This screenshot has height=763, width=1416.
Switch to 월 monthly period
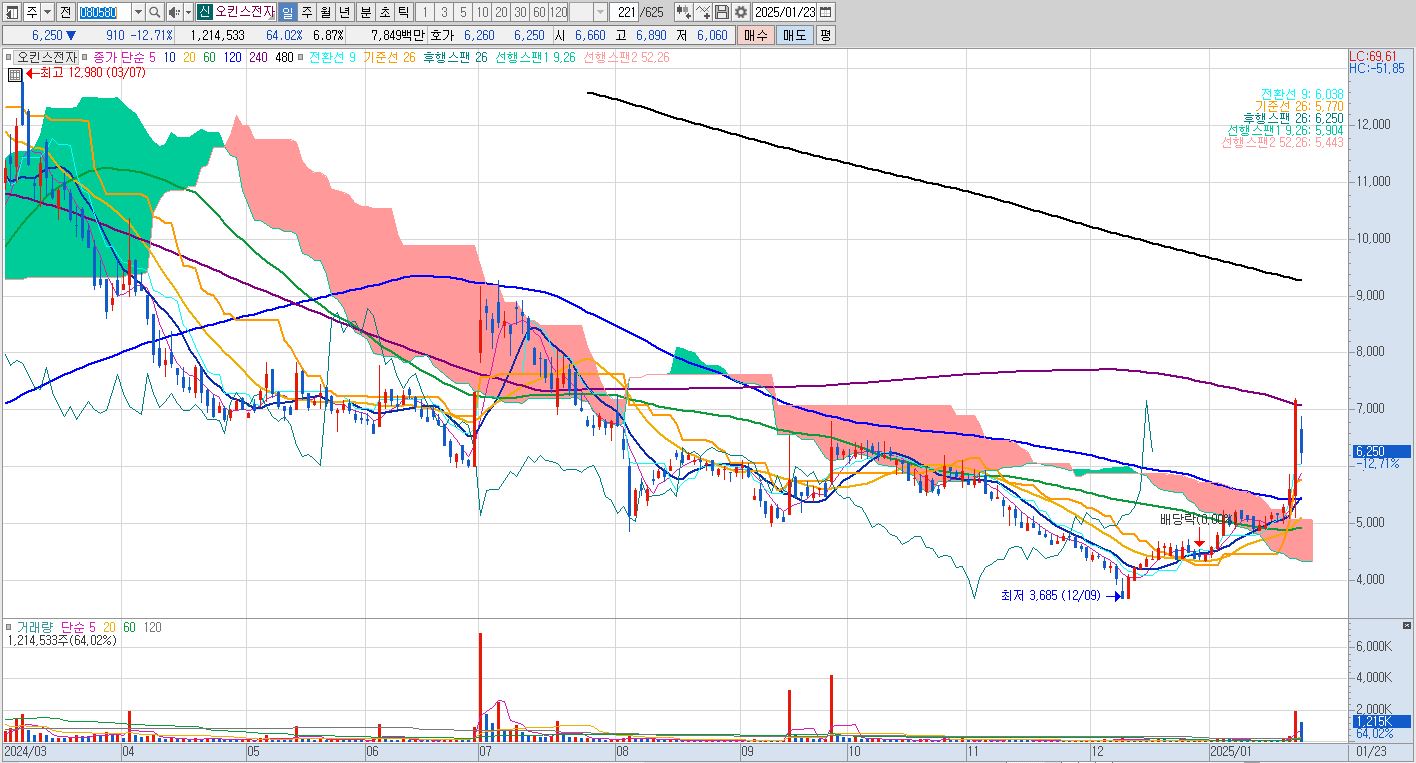325,12
